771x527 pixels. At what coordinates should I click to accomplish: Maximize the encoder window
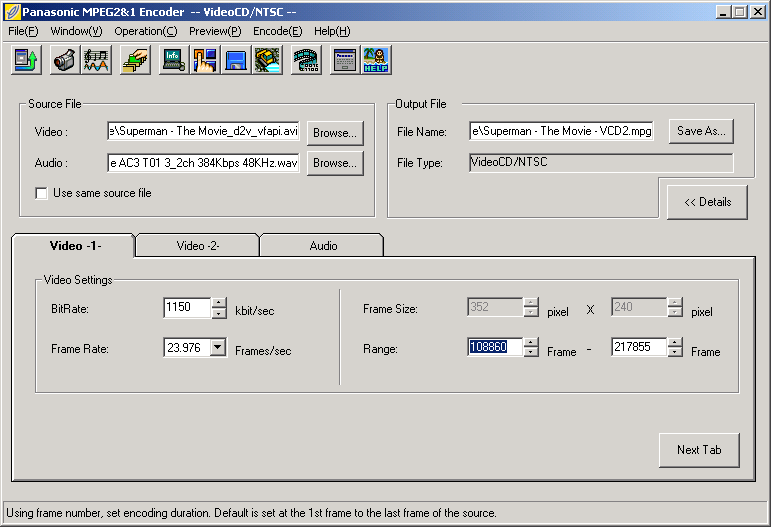(x=739, y=12)
